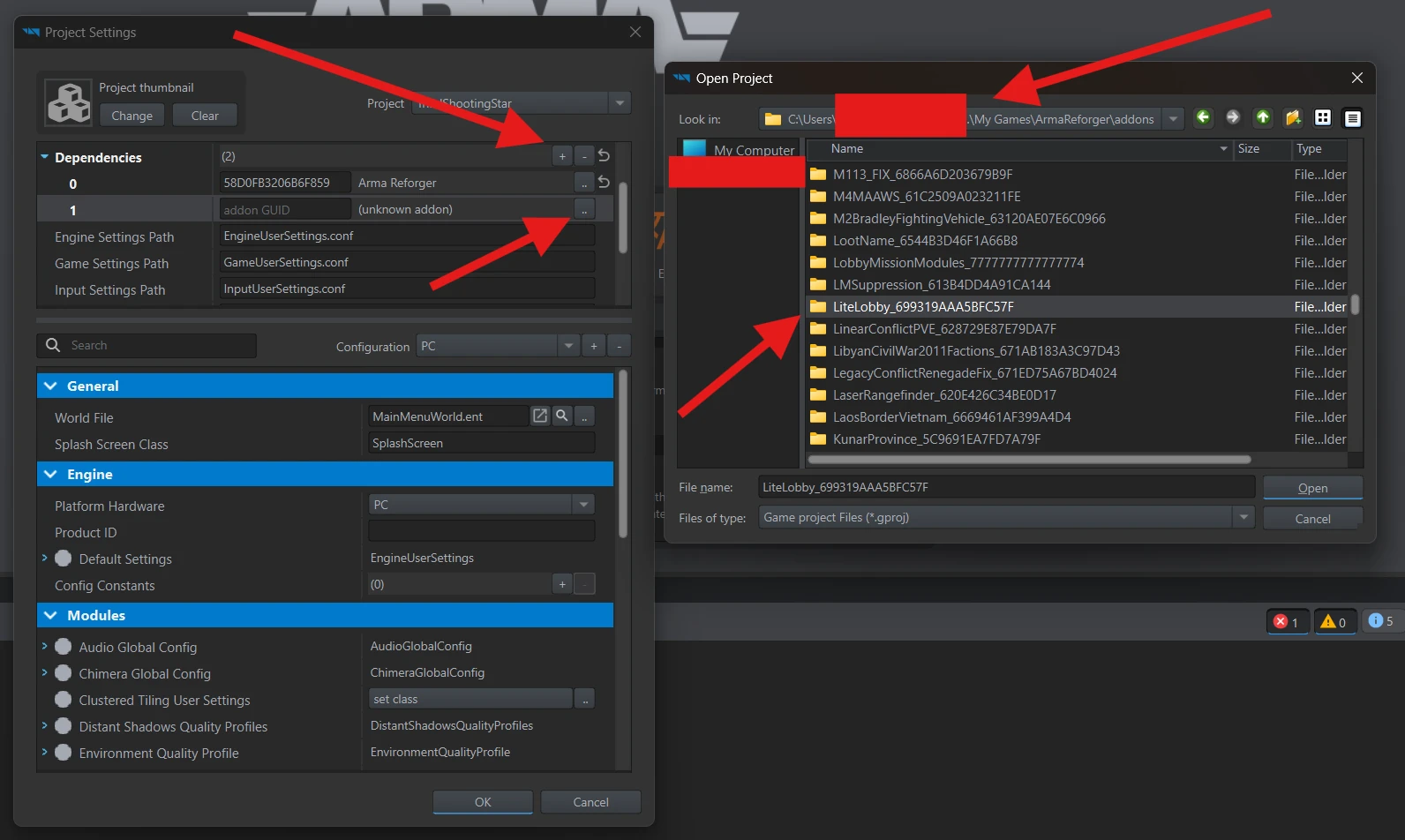Collapse the General section
This screenshot has width=1405, height=840.
(50, 386)
